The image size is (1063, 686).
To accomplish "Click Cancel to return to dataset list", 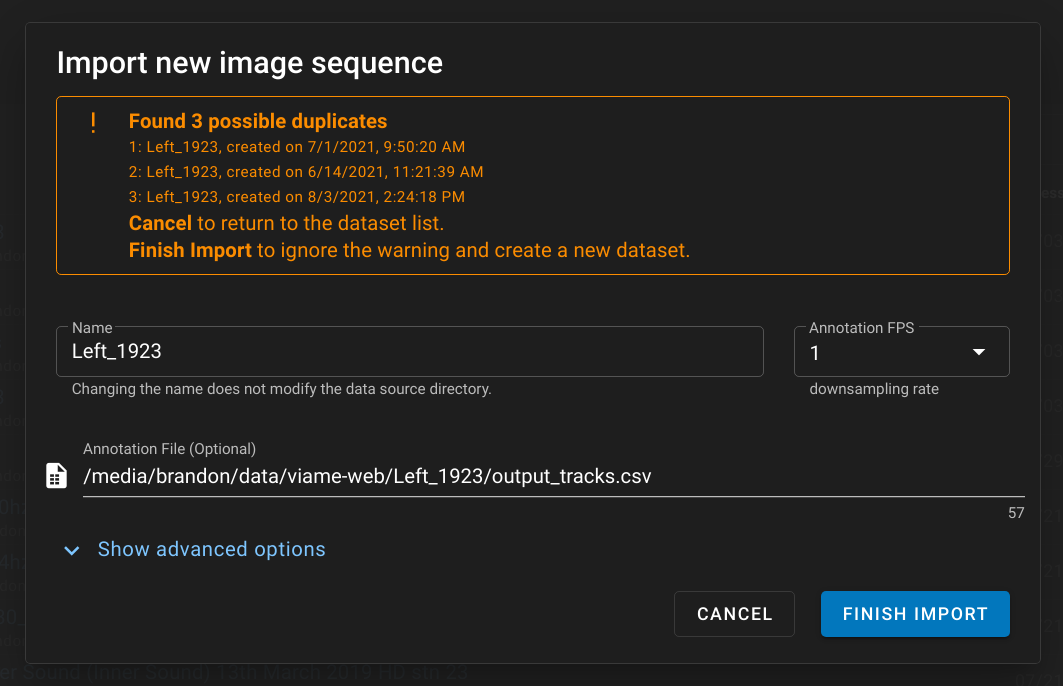I will coord(734,613).
